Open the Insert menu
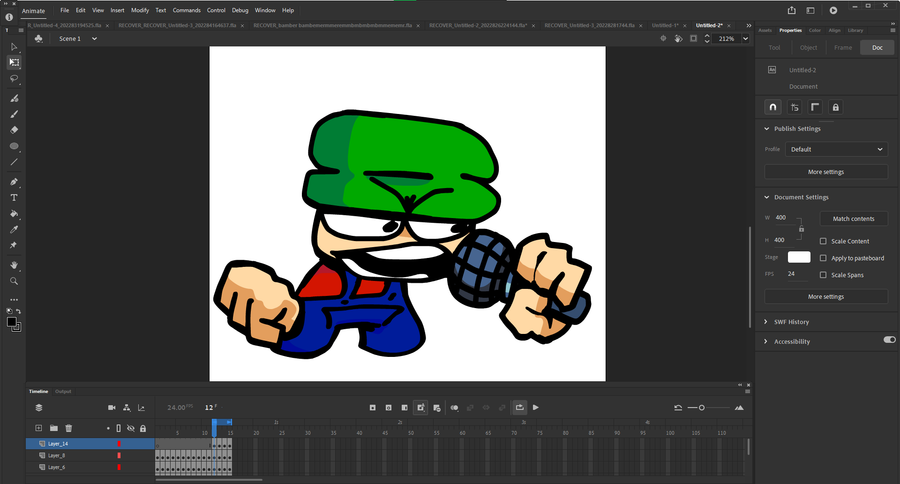The width and height of the screenshot is (900, 484). (x=117, y=10)
